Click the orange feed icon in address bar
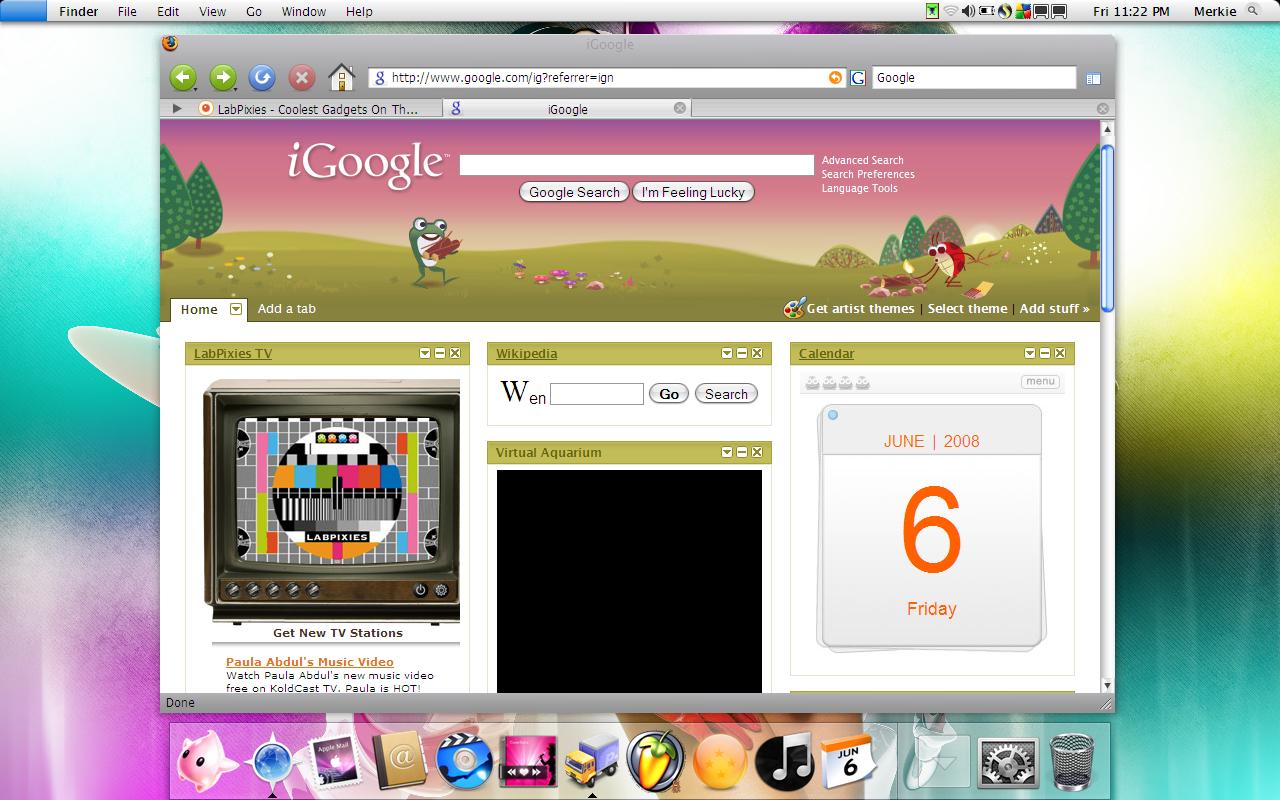The height and width of the screenshot is (800, 1280). click(835, 77)
